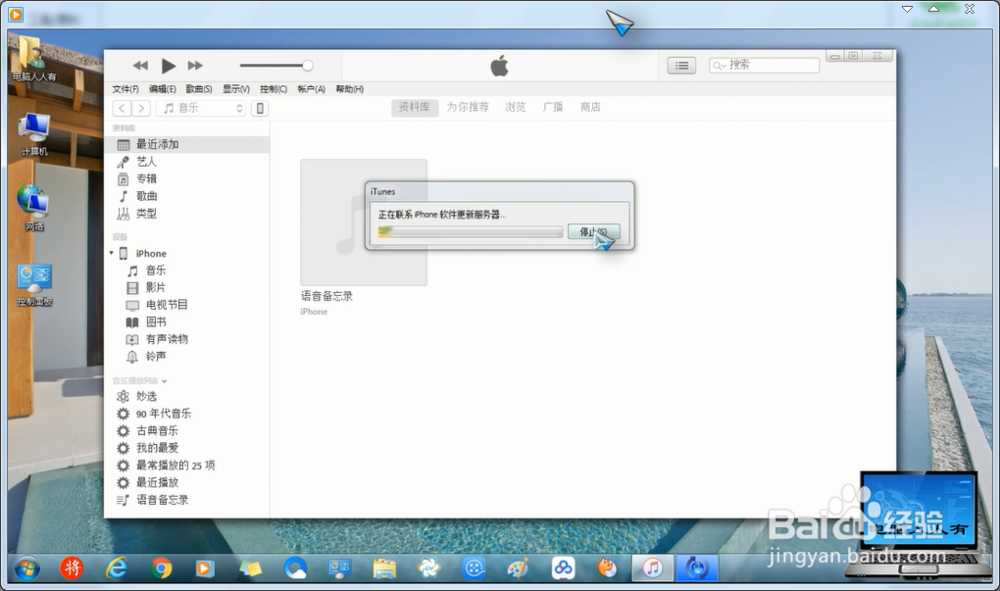Image resolution: width=1000 pixels, height=591 pixels.
Task: Open the Baidu cloud taskbar icon
Action: tap(562, 568)
